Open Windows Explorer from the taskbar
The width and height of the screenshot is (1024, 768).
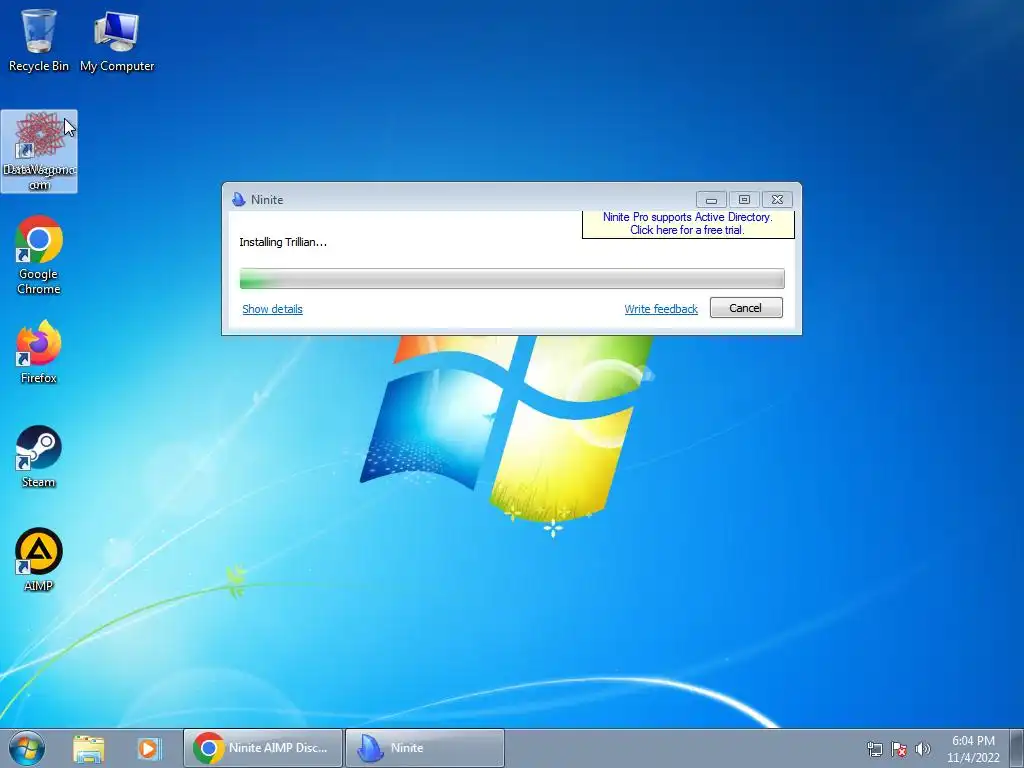point(88,748)
